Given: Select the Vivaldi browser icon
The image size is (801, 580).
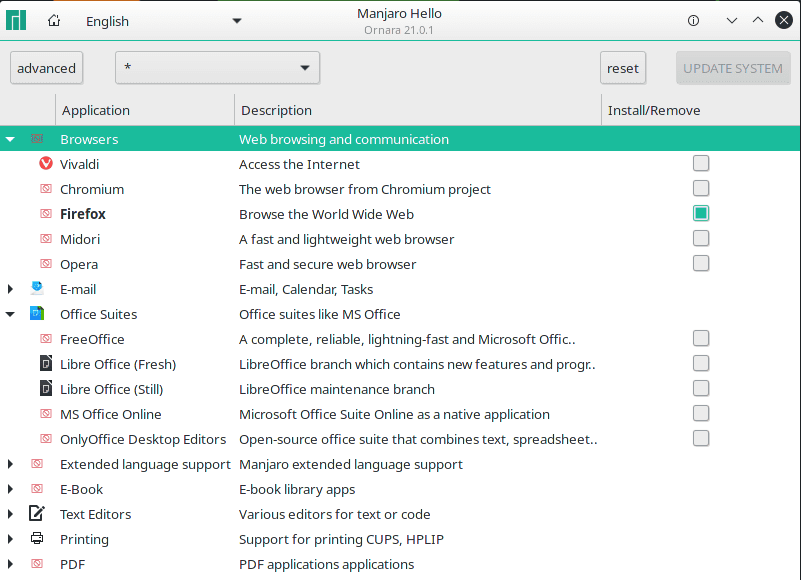Looking at the screenshot, I should click(44, 163).
